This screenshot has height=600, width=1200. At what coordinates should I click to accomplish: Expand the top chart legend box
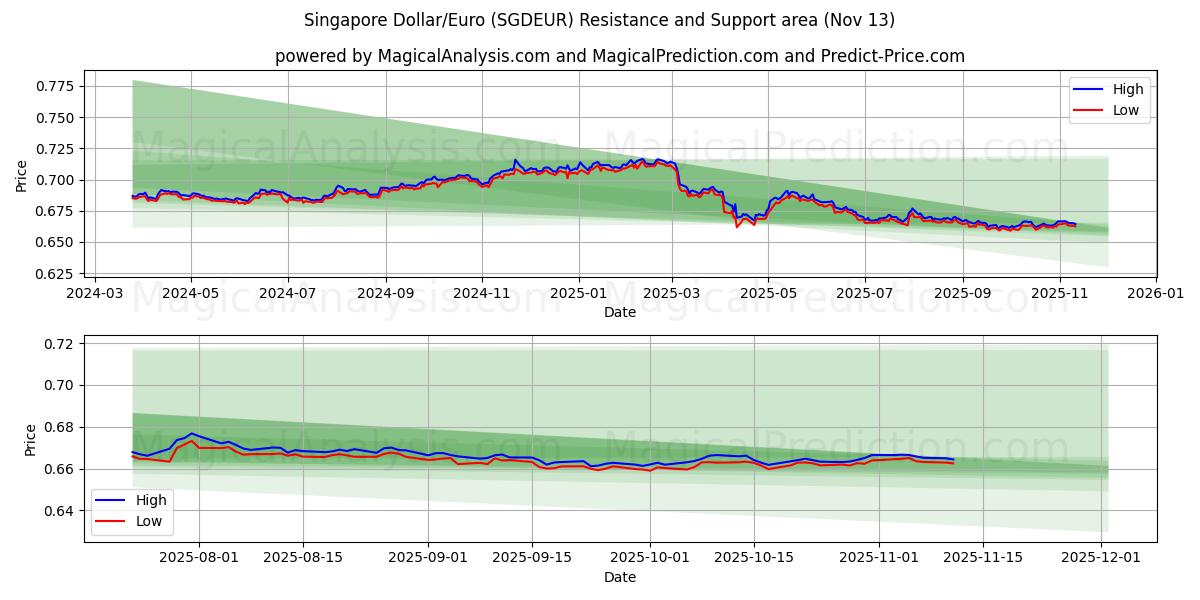click(x=1109, y=99)
